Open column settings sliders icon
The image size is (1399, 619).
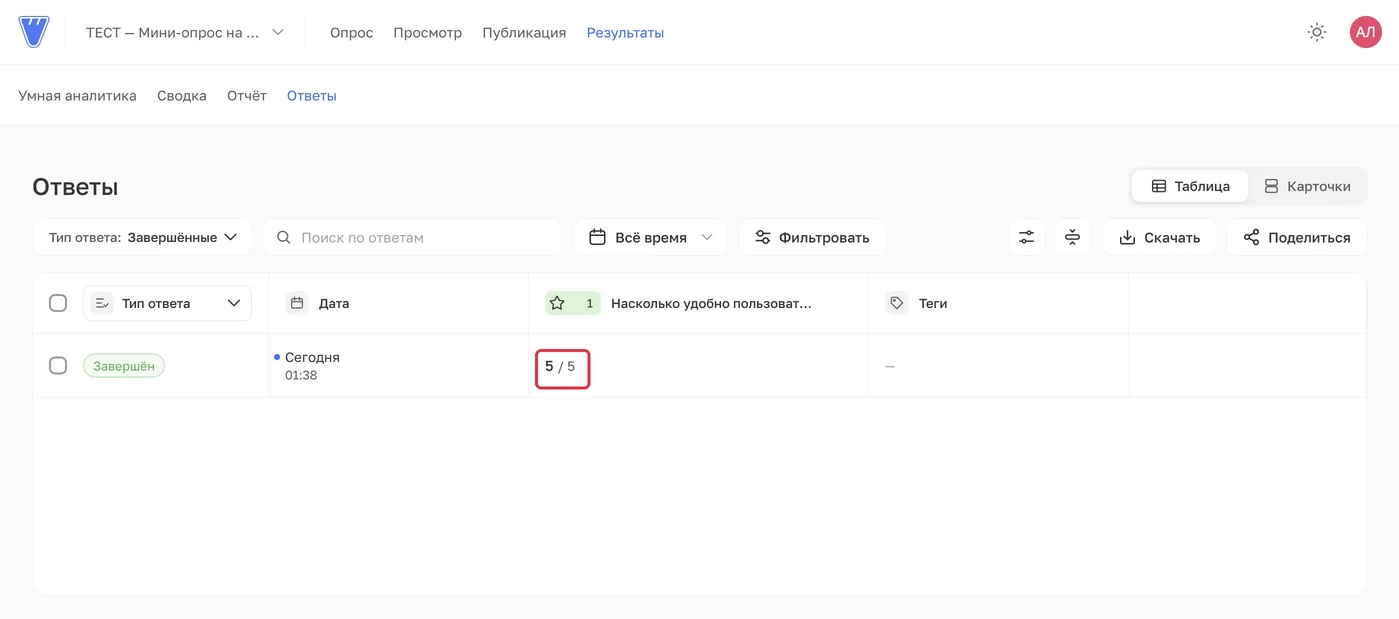click(1027, 237)
